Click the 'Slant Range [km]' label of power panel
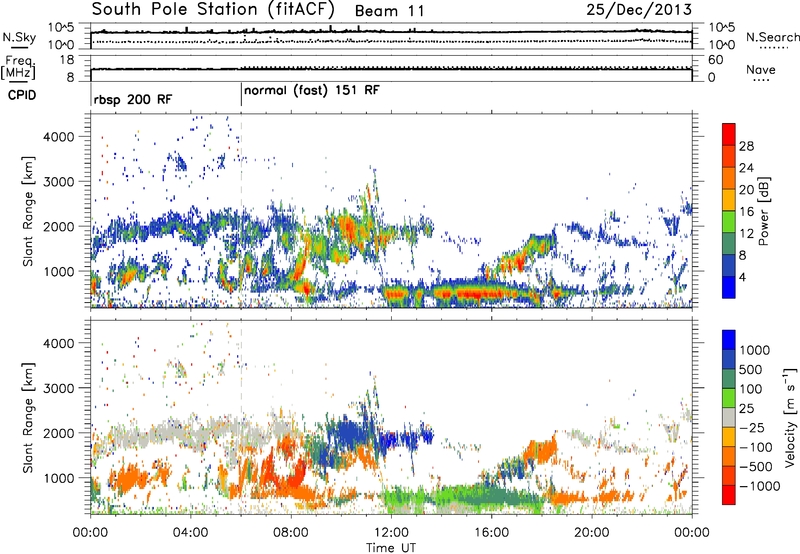The image size is (800, 554). pos(28,211)
